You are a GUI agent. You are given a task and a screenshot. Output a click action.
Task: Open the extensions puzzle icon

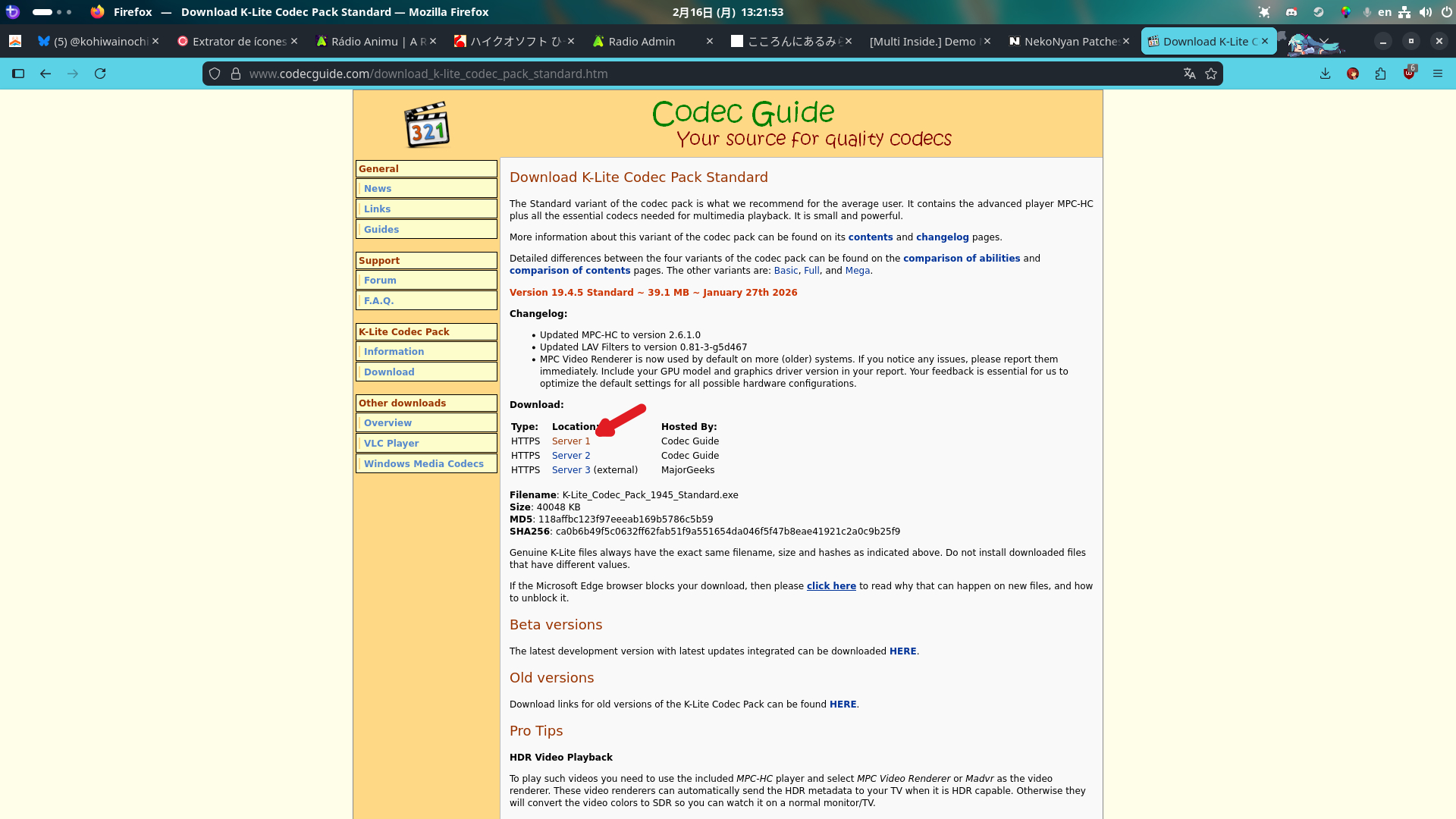click(1380, 74)
